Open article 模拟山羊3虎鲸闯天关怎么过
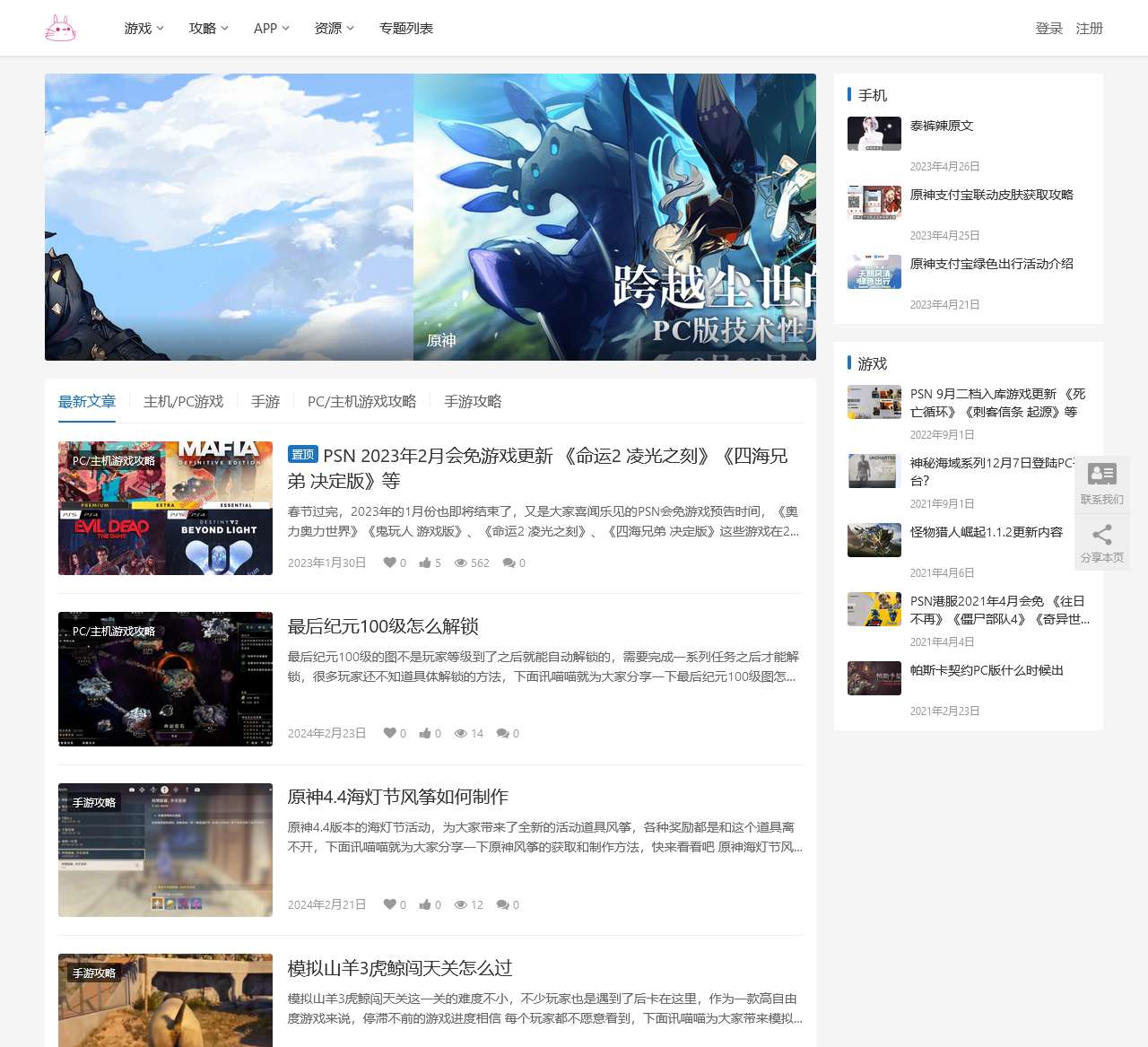Viewport: 1148px width, 1047px height. click(x=399, y=968)
